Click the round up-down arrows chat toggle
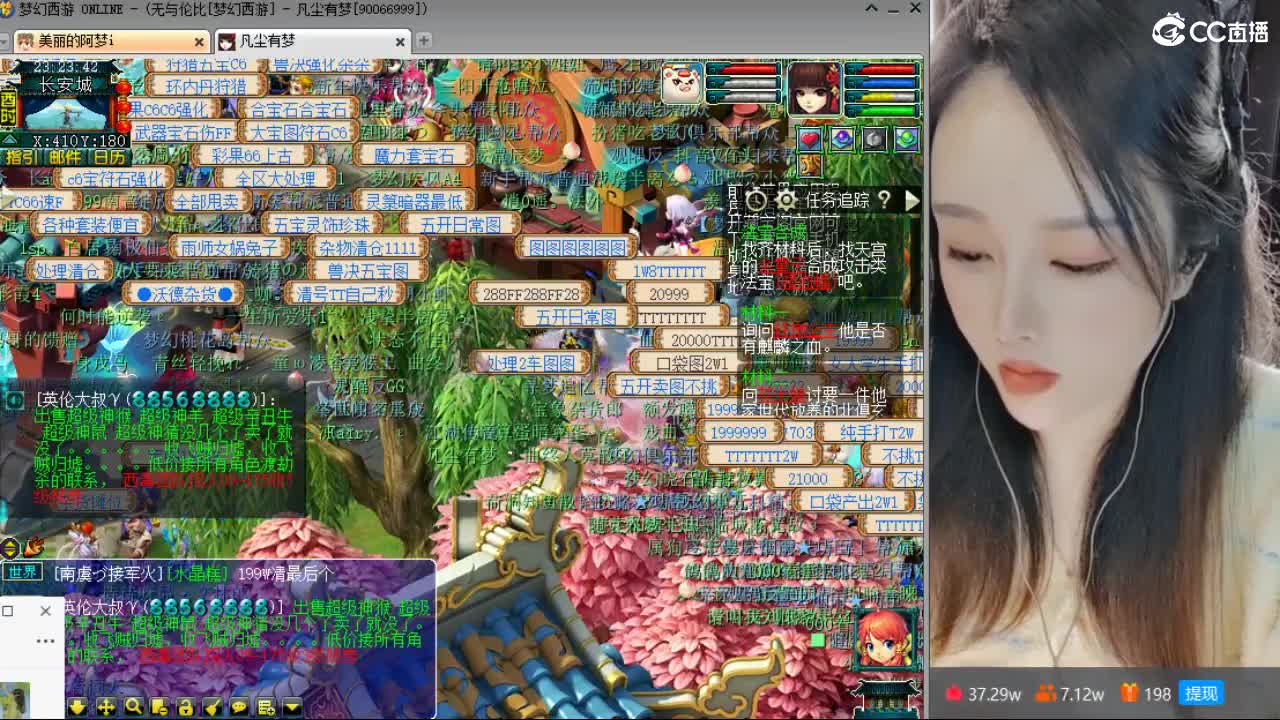The width and height of the screenshot is (1280, 720). coord(10,547)
